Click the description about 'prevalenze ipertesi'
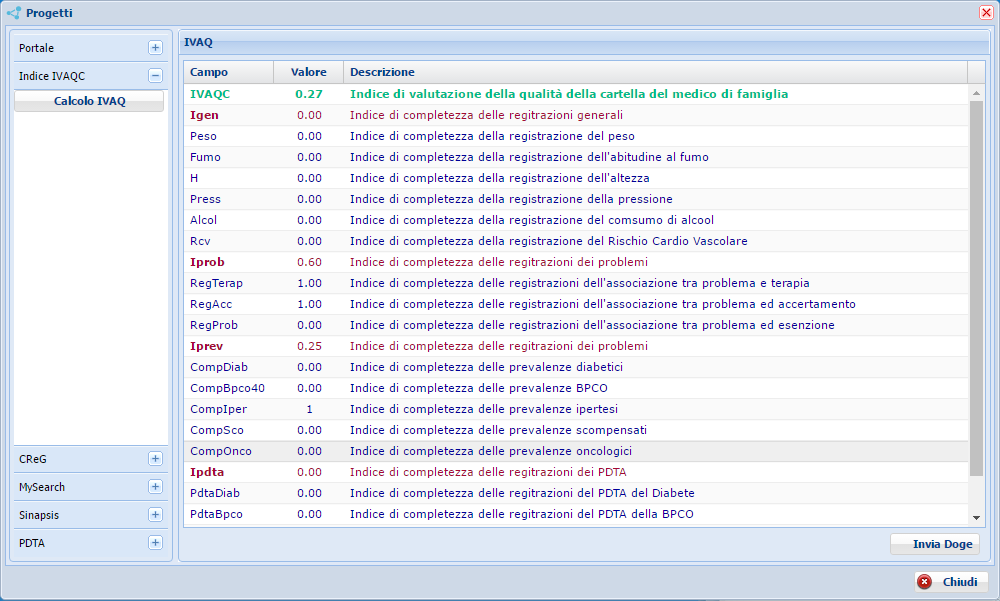Image resolution: width=1000 pixels, height=601 pixels. 483,409
